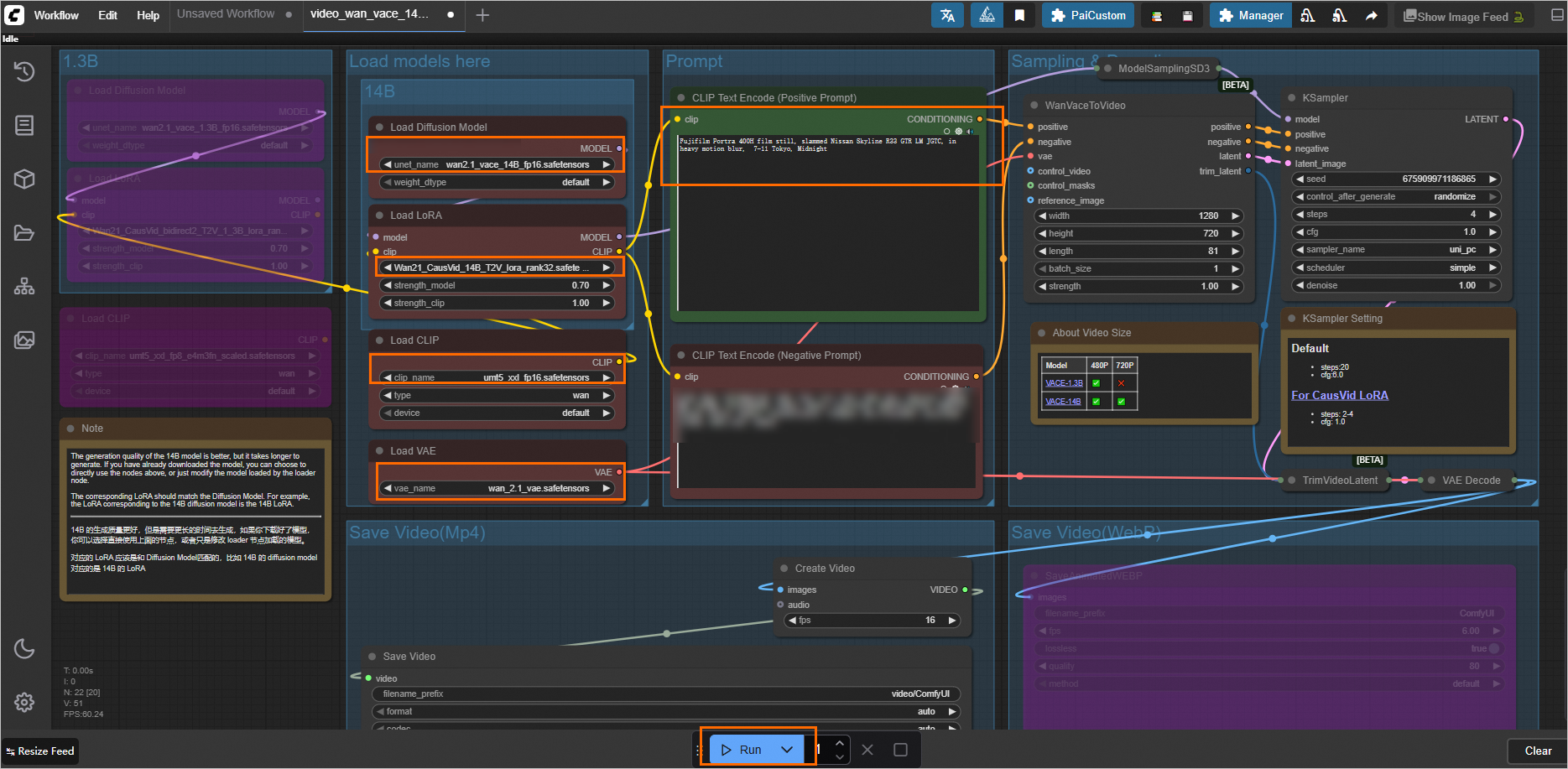
Task: Change clip_name umt5_xxl_fp16 field
Action: point(497,377)
